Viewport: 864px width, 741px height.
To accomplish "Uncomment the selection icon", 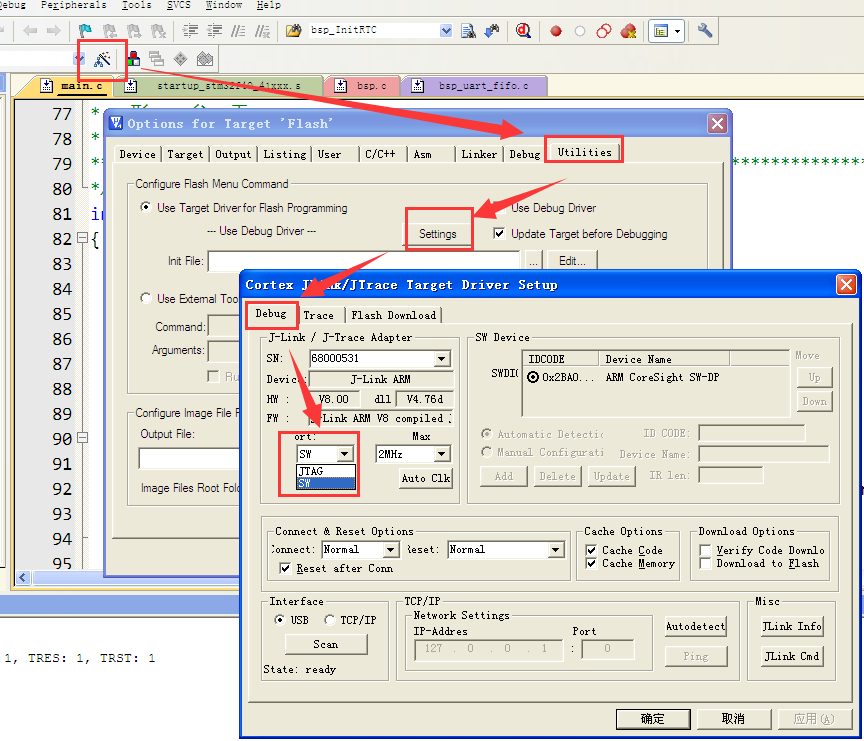I will 262,30.
